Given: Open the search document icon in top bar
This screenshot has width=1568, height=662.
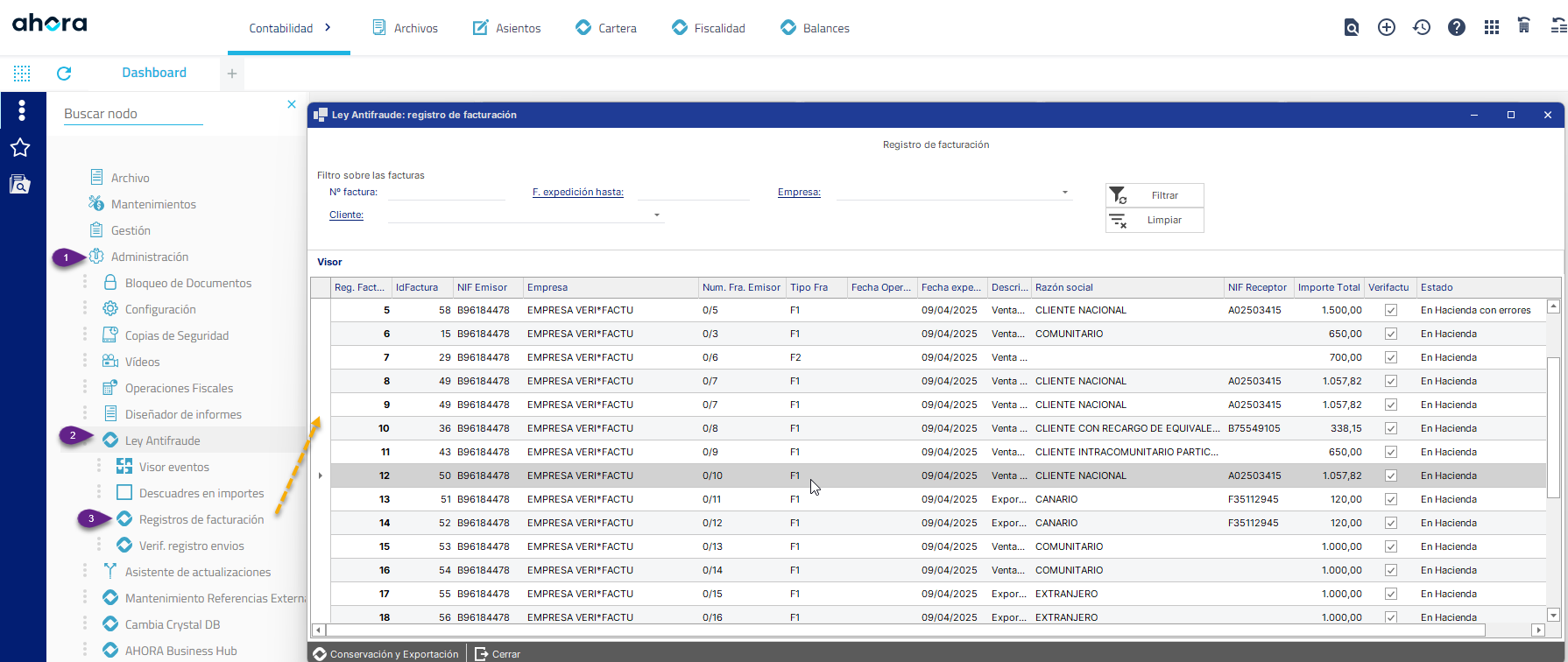Looking at the screenshot, I should [1352, 28].
